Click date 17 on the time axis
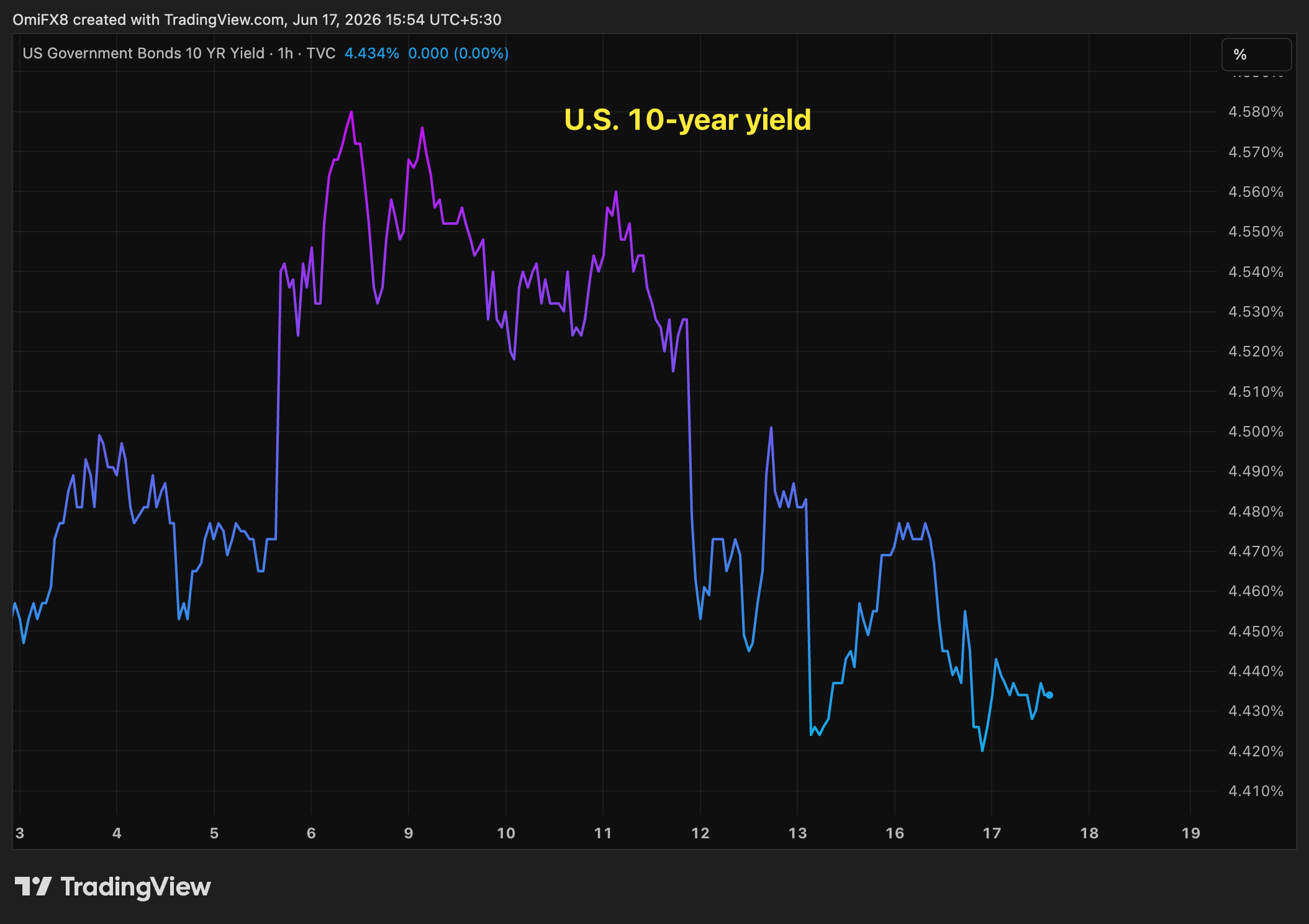 (x=992, y=833)
